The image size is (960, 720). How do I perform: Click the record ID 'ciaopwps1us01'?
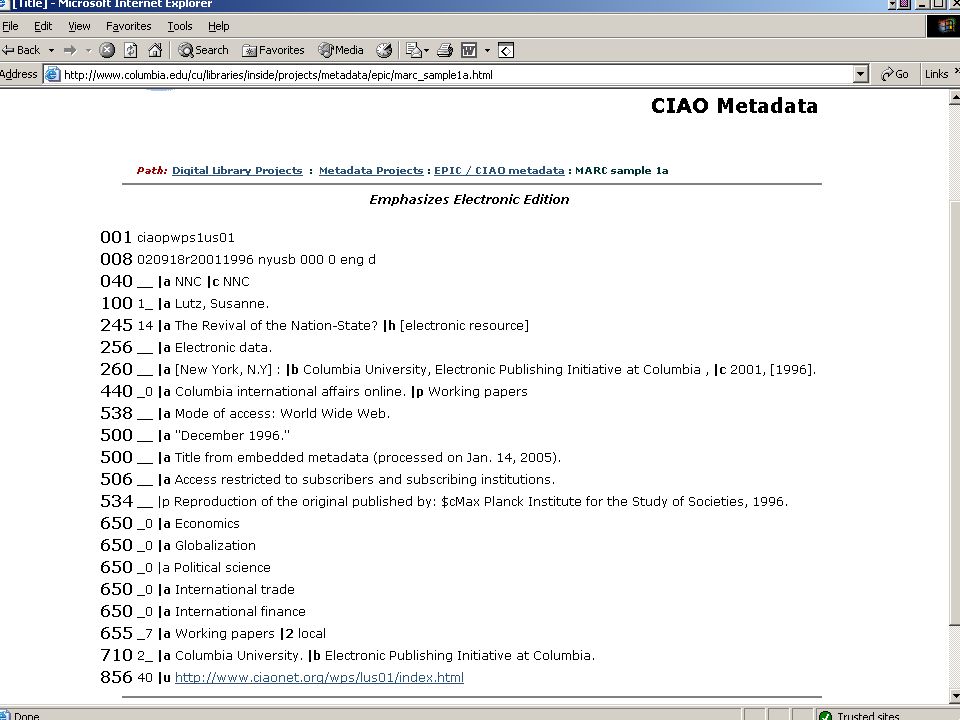tap(186, 238)
